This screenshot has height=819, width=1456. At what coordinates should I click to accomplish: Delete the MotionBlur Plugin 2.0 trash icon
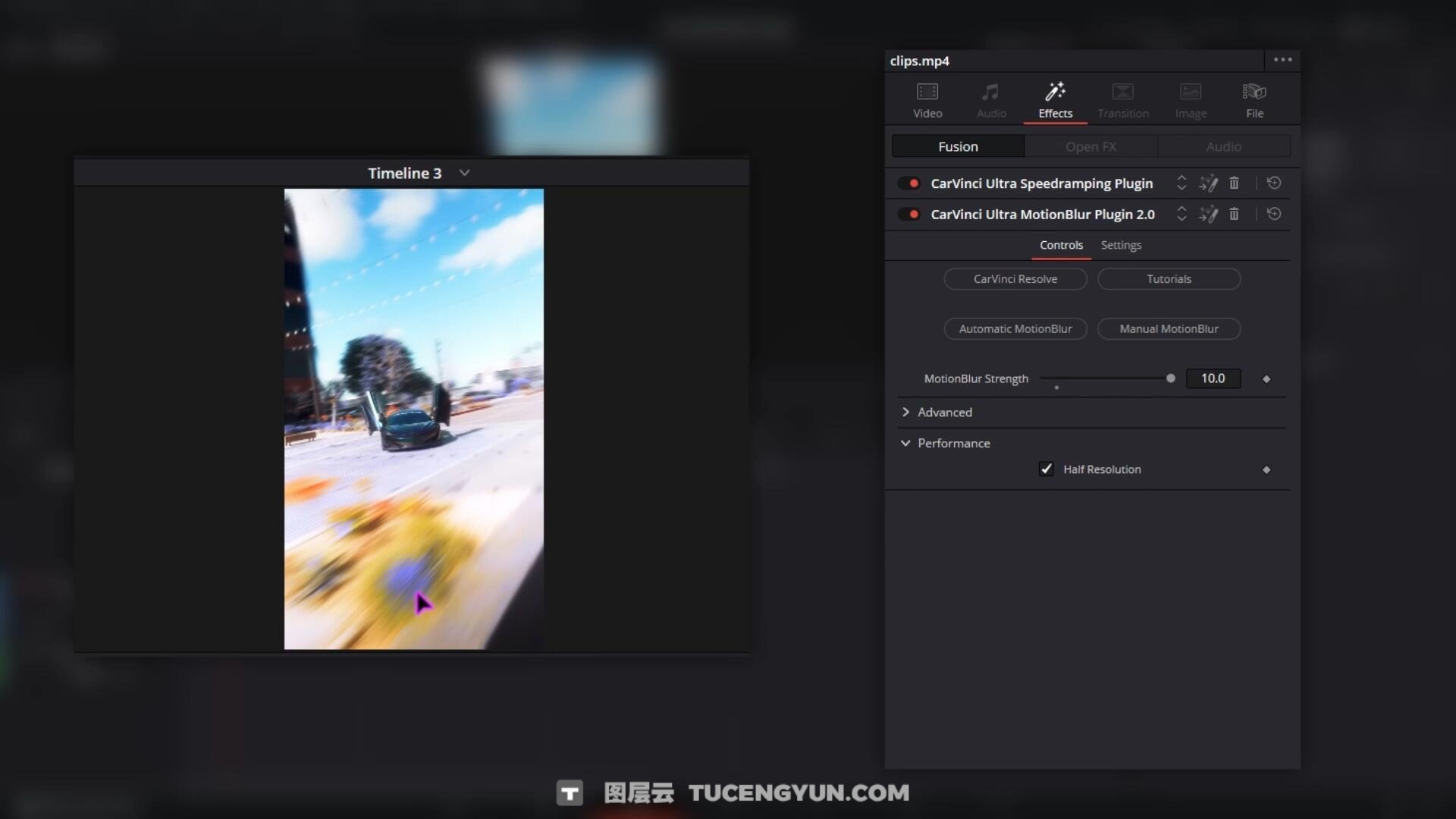[x=1234, y=215]
